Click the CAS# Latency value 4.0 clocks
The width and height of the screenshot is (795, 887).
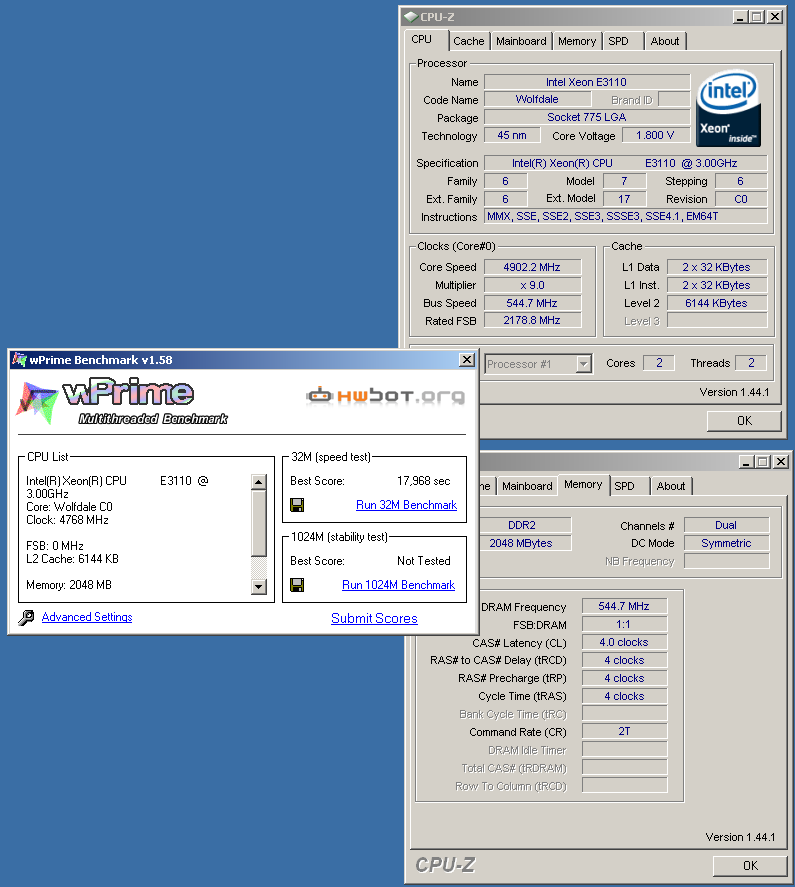(x=624, y=643)
